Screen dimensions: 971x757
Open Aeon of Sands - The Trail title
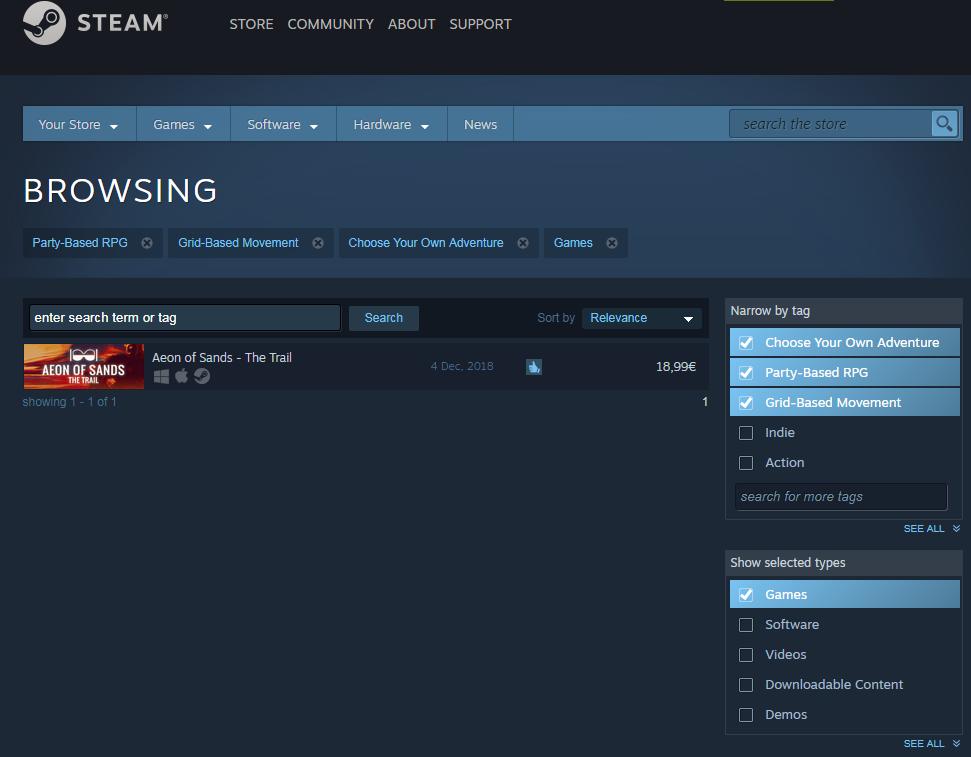coord(222,357)
